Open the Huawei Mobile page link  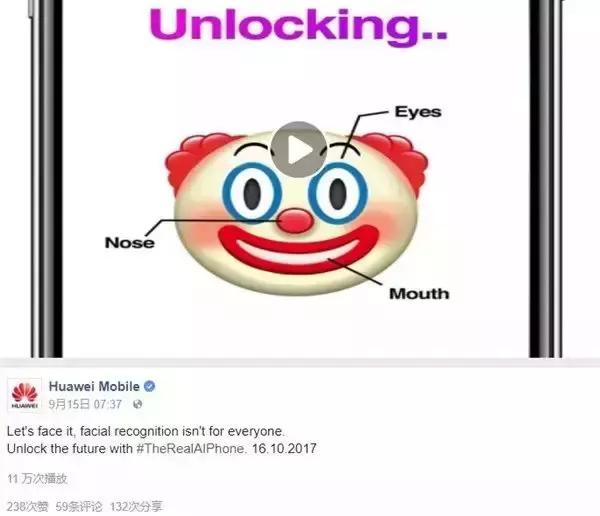click(x=94, y=386)
